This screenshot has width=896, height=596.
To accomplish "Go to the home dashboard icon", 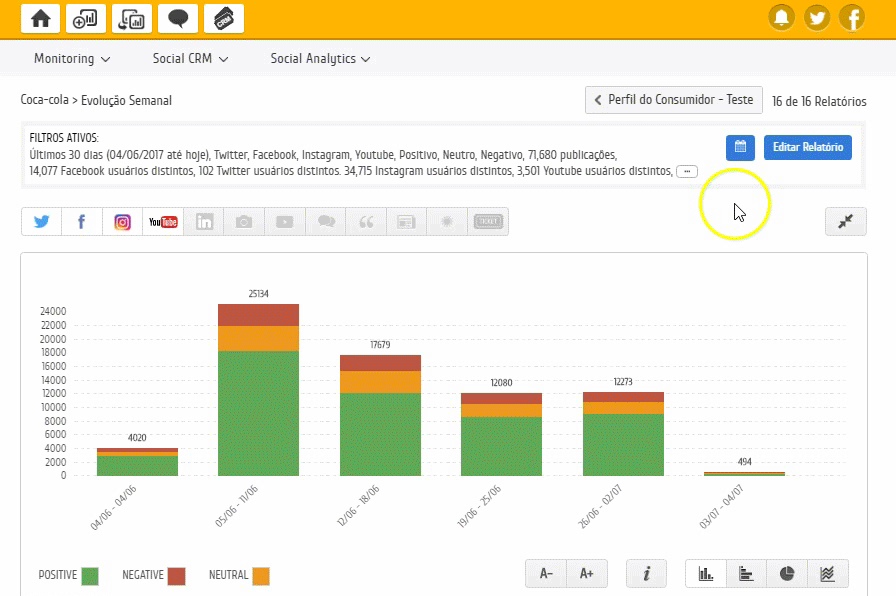I will [41, 18].
